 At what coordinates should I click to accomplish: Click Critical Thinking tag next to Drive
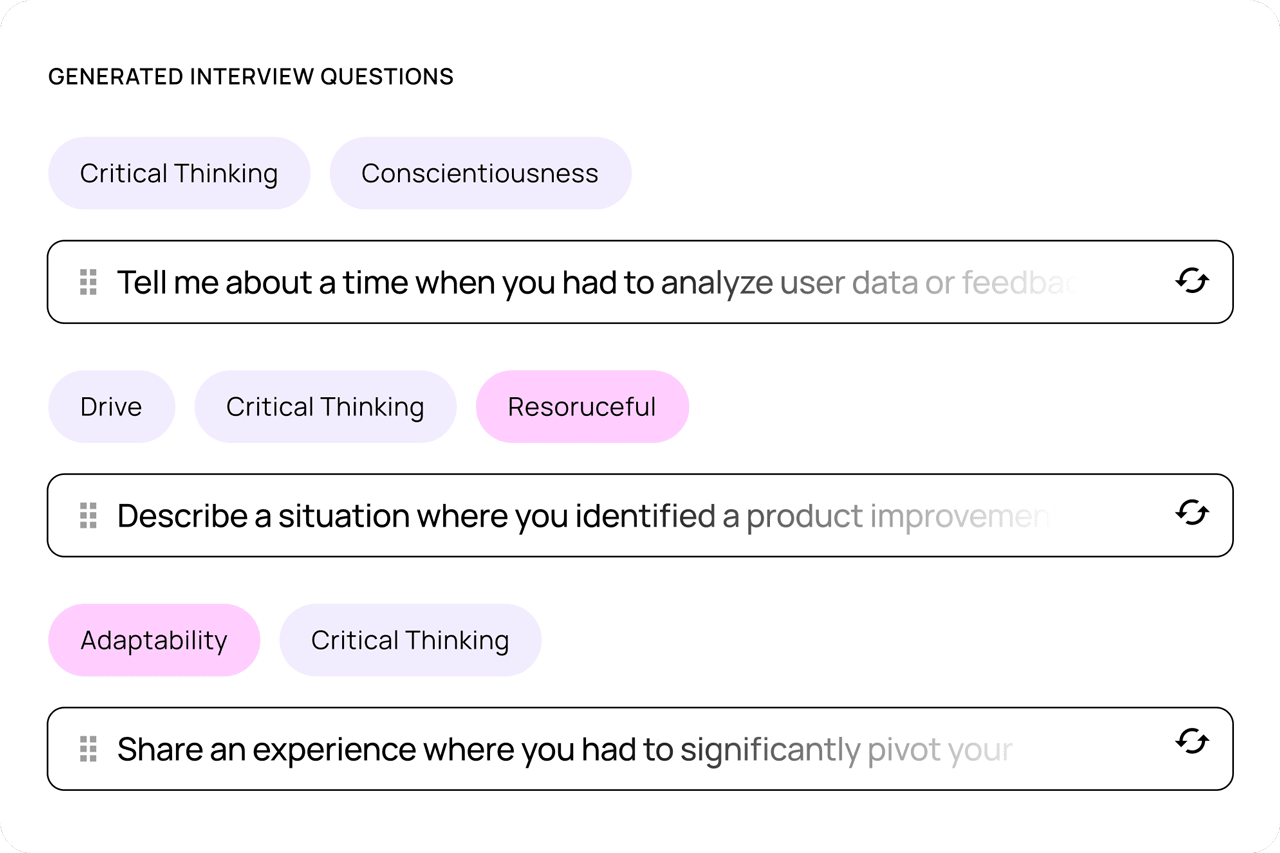[x=325, y=407]
